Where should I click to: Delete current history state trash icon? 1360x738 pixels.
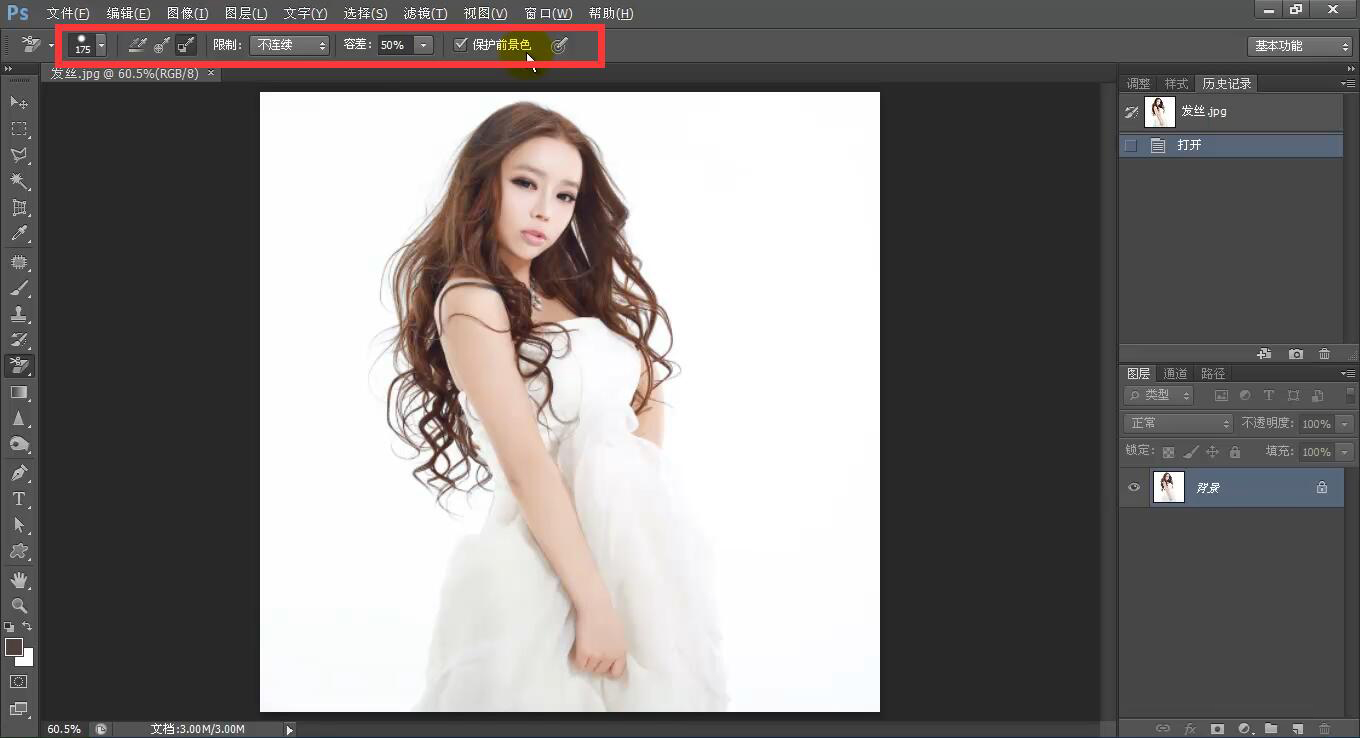pyautogui.click(x=1324, y=354)
